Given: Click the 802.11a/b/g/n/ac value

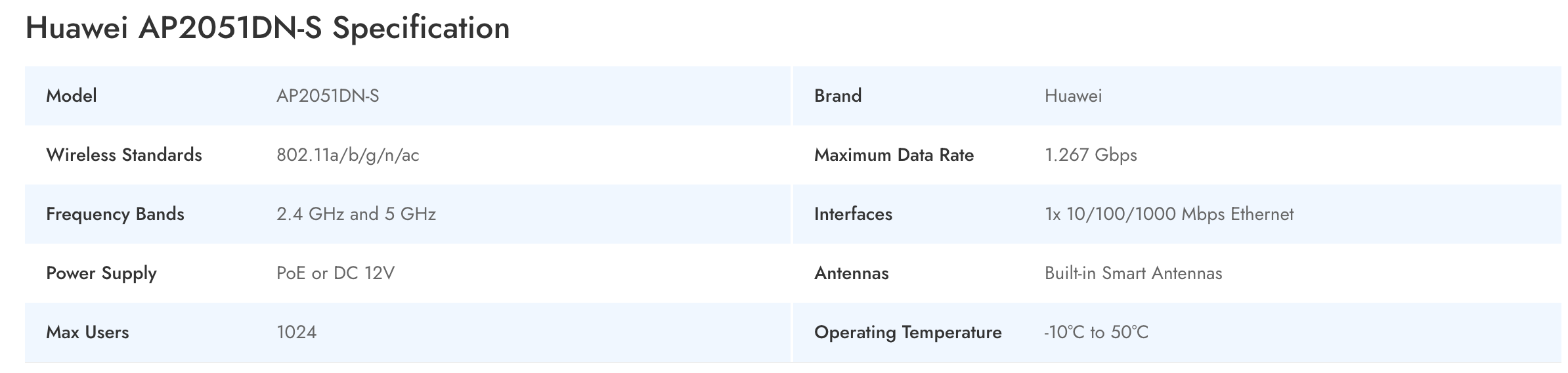Looking at the screenshot, I should point(348,155).
